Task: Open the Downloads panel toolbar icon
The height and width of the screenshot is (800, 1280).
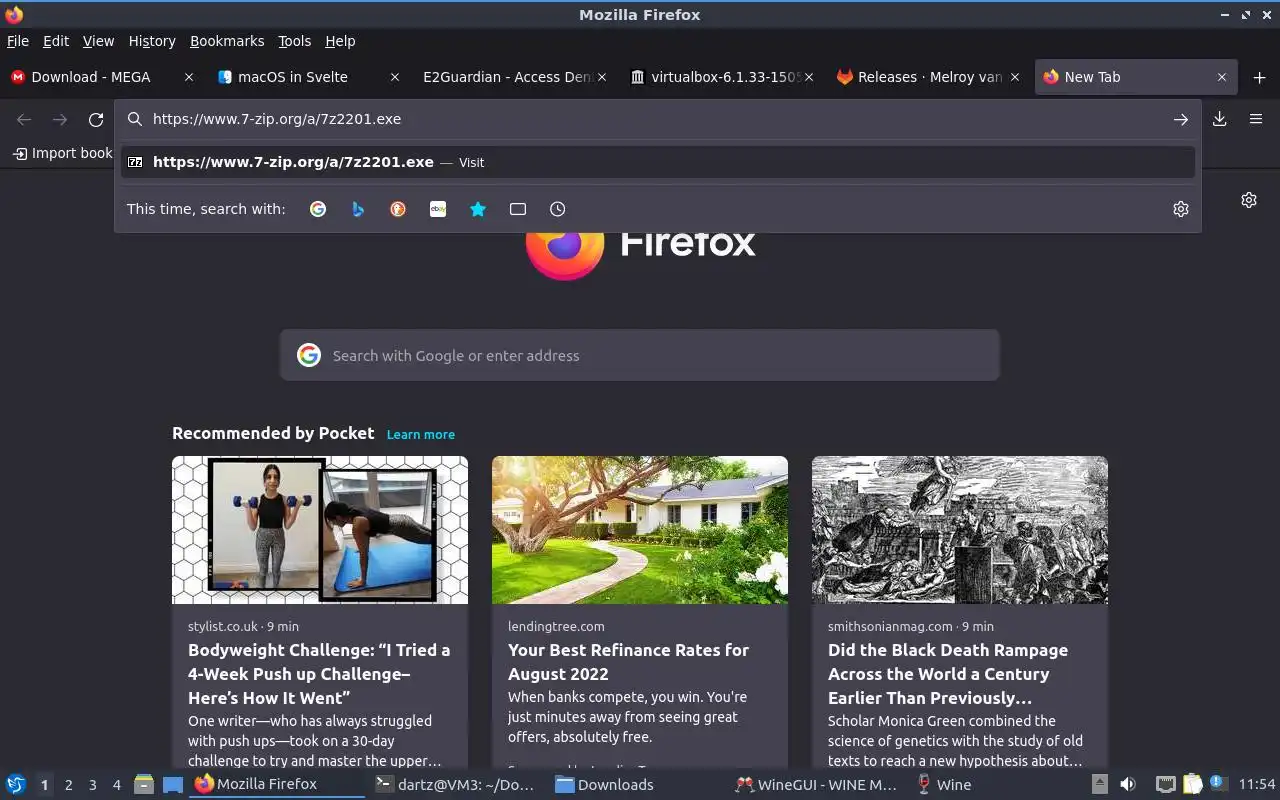Action: 1220,119
